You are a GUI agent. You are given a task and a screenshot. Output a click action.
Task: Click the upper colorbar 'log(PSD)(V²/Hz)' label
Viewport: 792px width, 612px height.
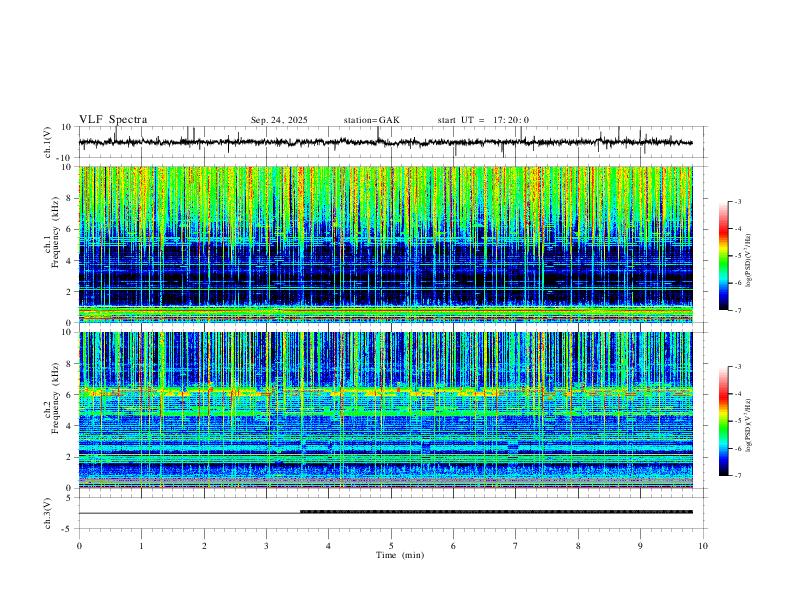coord(748,261)
